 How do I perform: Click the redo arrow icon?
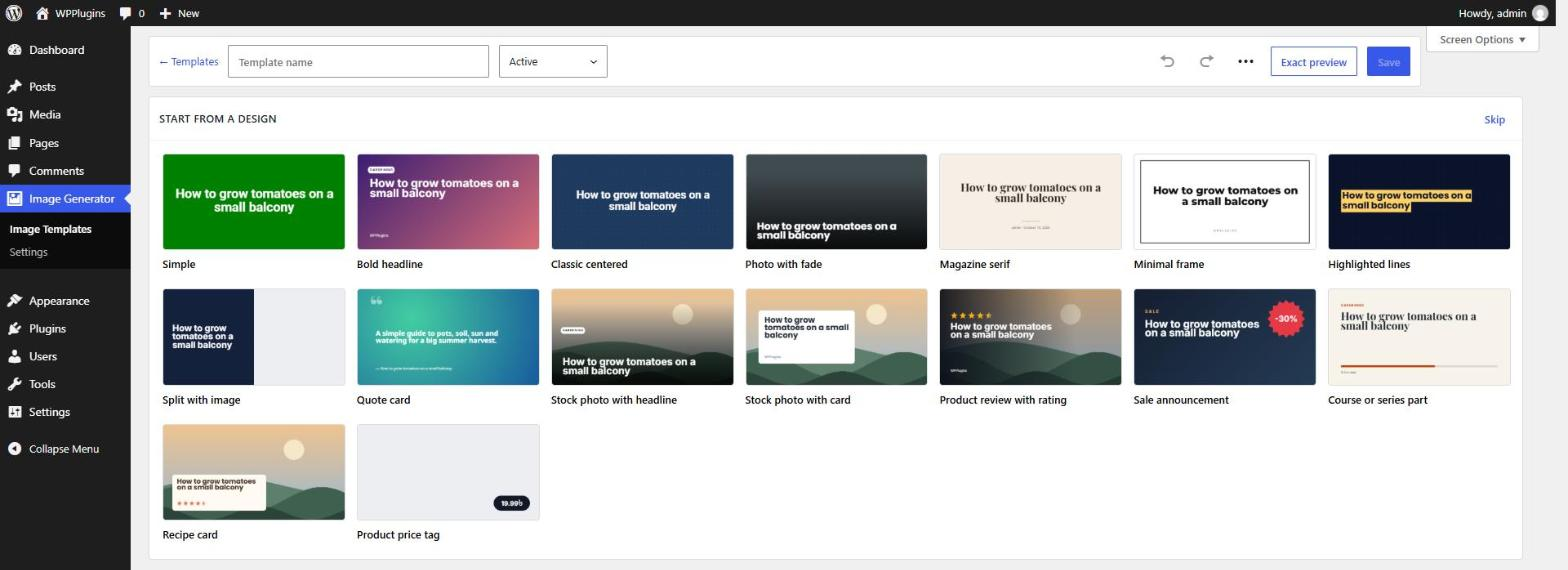coord(1206,61)
